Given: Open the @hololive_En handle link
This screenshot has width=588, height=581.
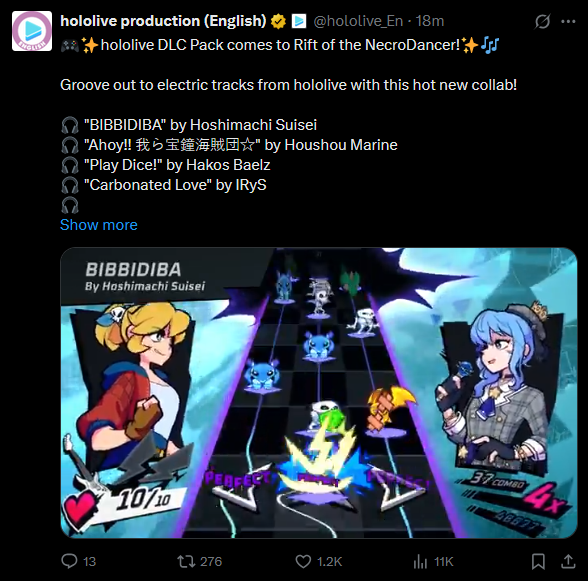Looking at the screenshot, I should pyautogui.click(x=358, y=21).
